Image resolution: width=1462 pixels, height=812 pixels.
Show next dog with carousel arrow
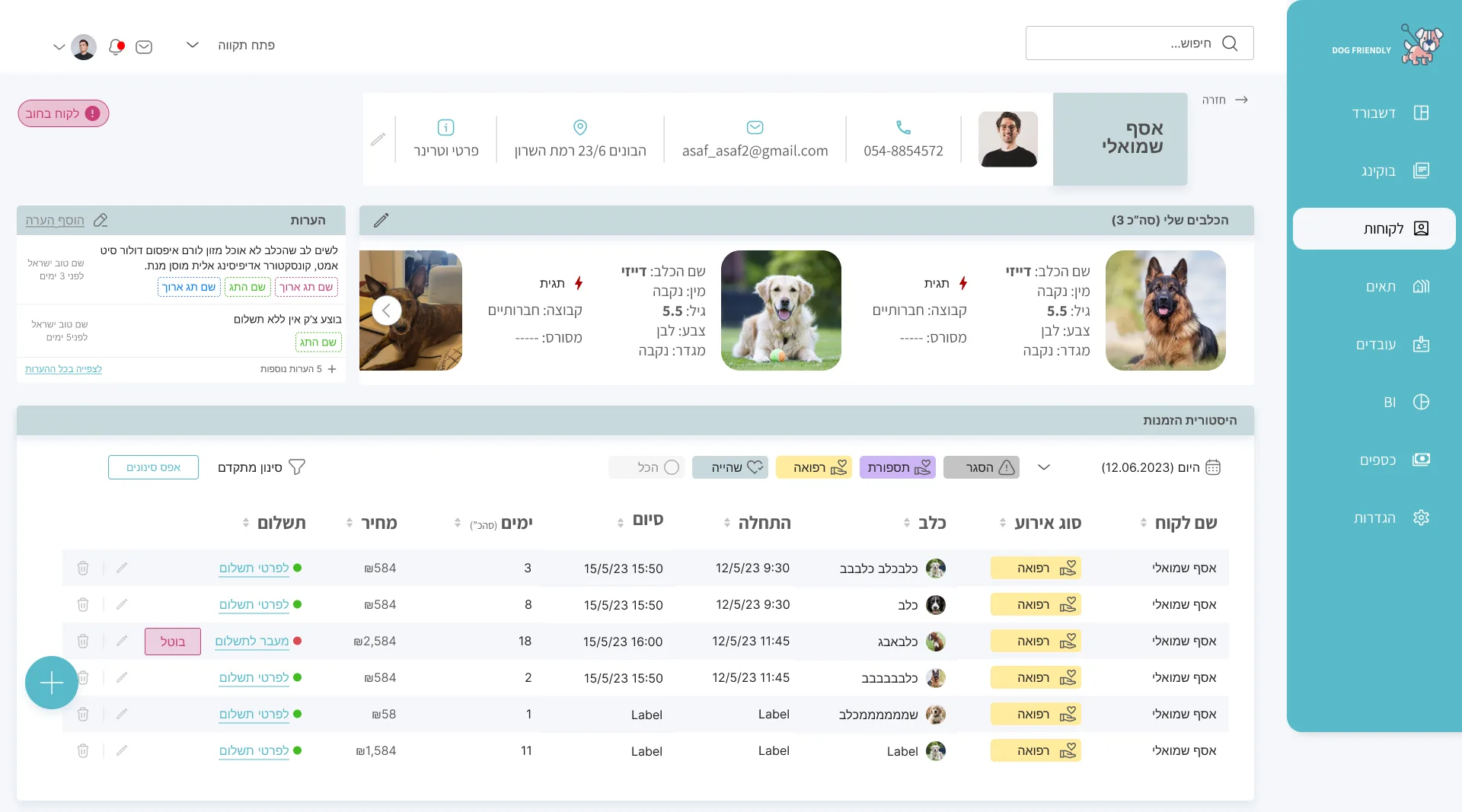tap(387, 310)
